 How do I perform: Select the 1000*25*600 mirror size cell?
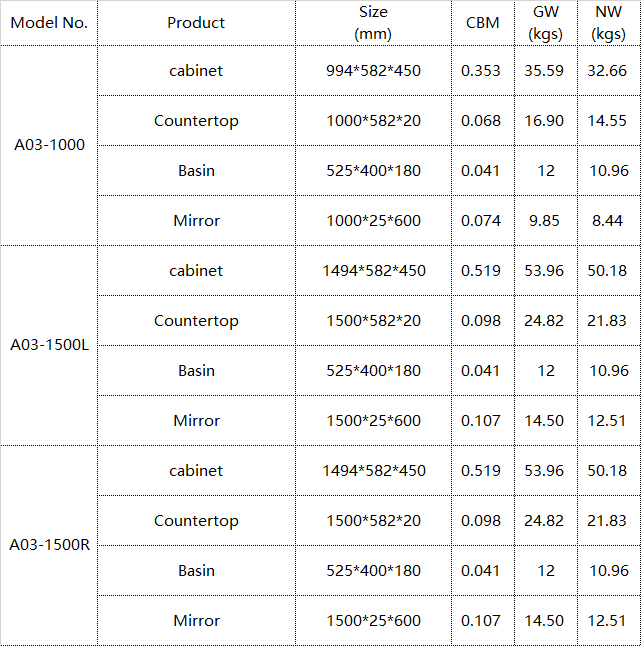(x=373, y=220)
